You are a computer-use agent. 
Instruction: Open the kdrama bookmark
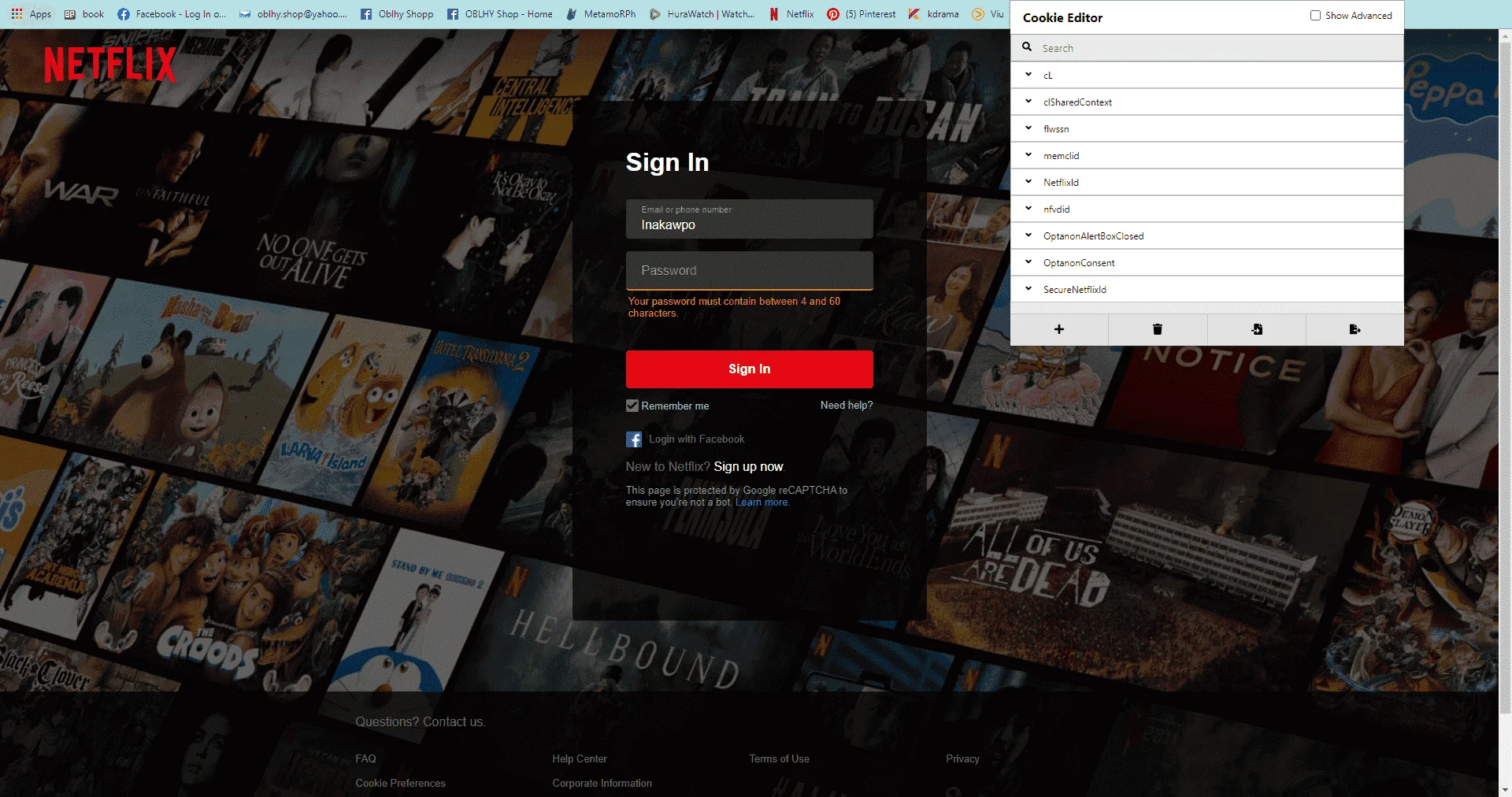934,14
